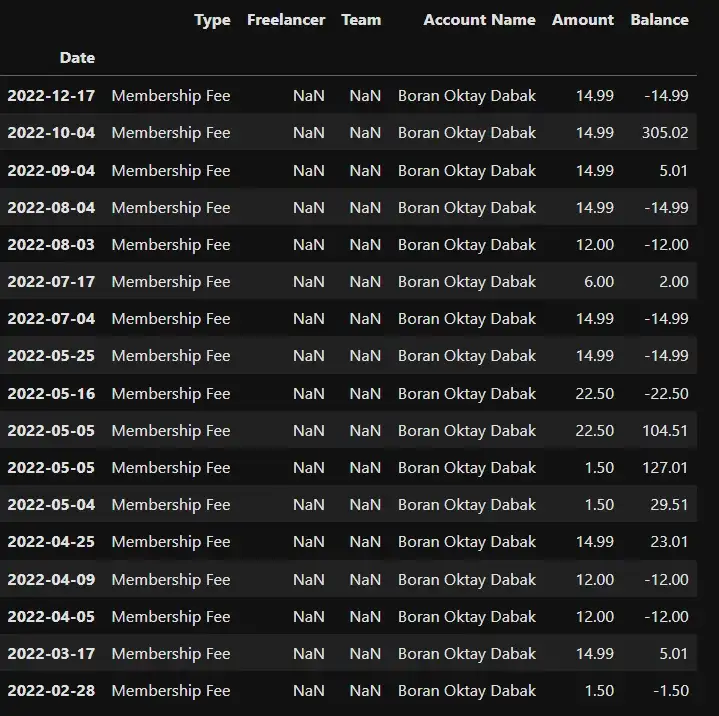Click 'Boran Oktay Dabak' in the 2022-05-25 row
The image size is (719, 716).
(467, 355)
